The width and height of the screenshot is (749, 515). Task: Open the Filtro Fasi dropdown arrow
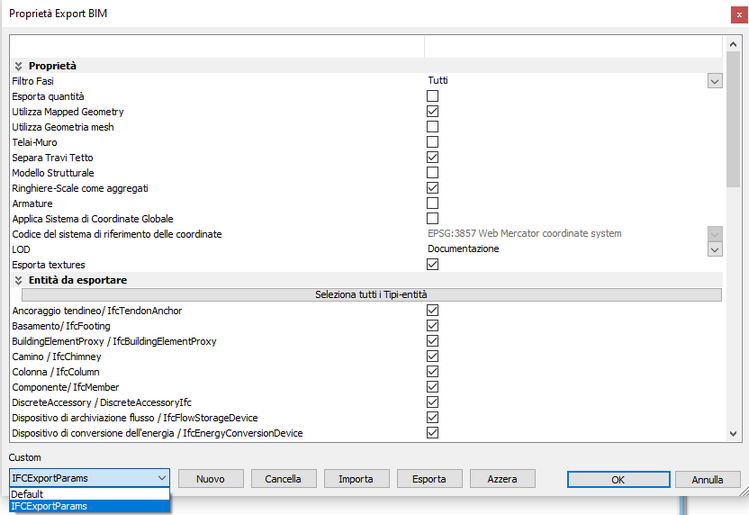(x=715, y=81)
